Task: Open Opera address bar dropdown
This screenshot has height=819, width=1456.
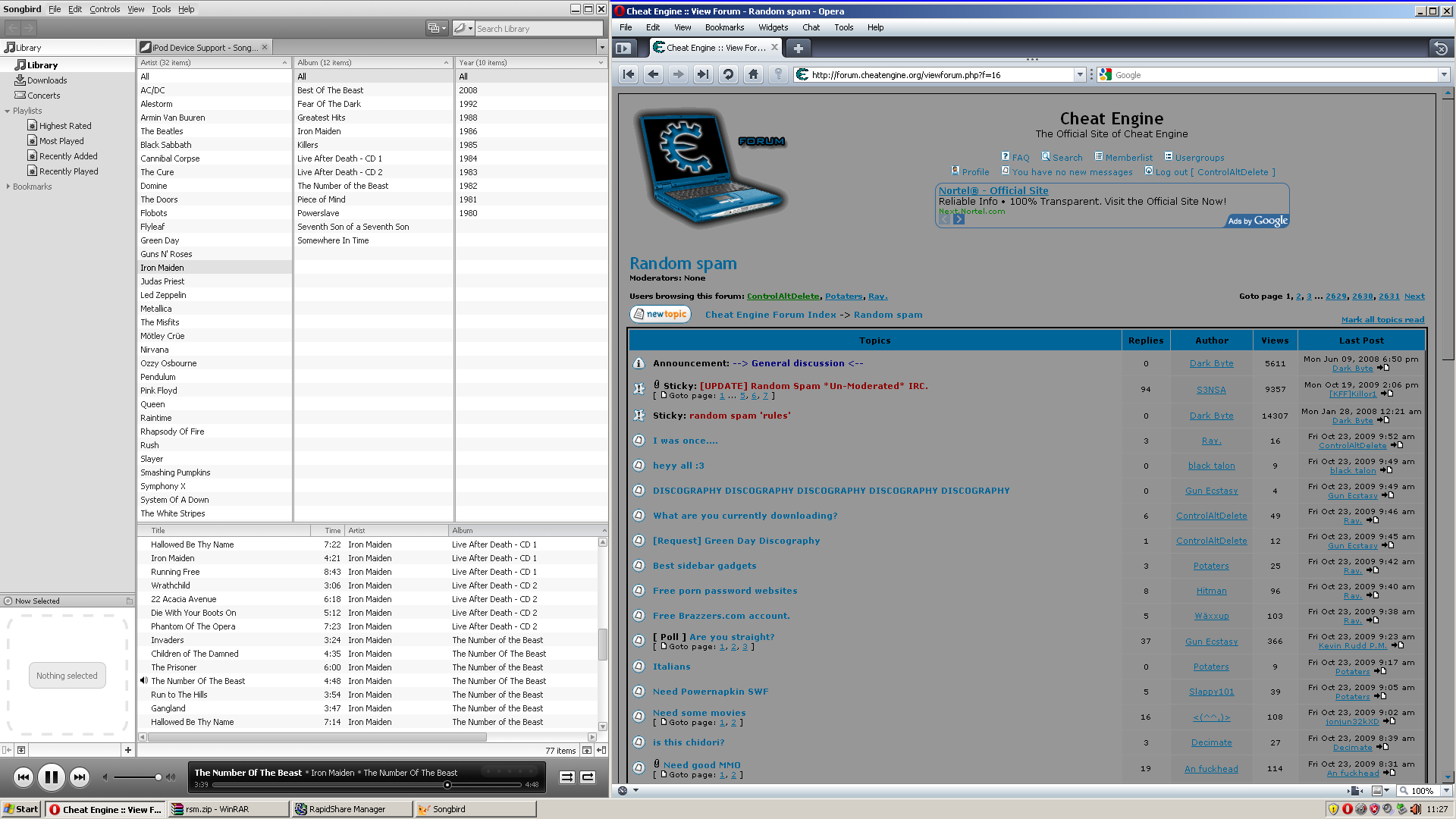Action: [1080, 74]
